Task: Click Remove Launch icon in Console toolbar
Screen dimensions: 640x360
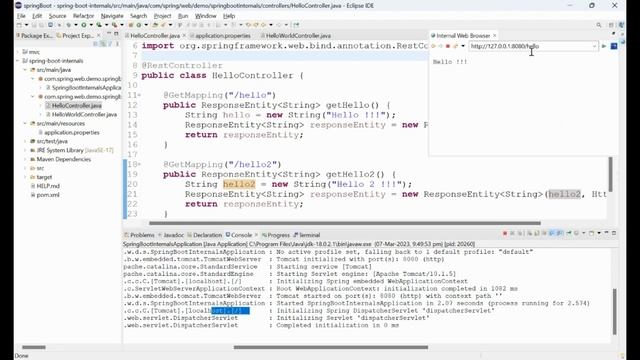Action: point(512,233)
